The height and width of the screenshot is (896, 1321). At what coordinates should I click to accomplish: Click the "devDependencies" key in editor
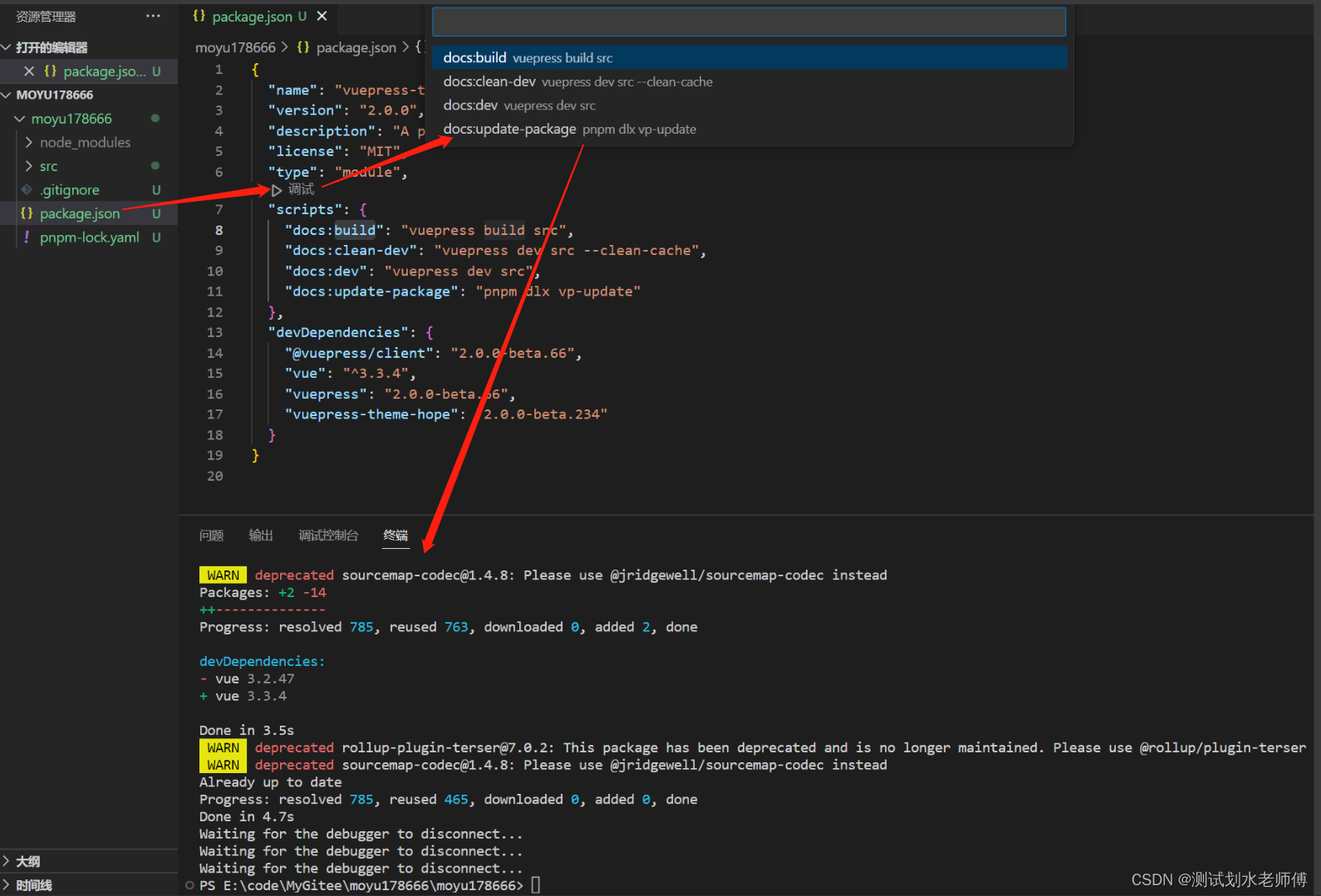342,332
